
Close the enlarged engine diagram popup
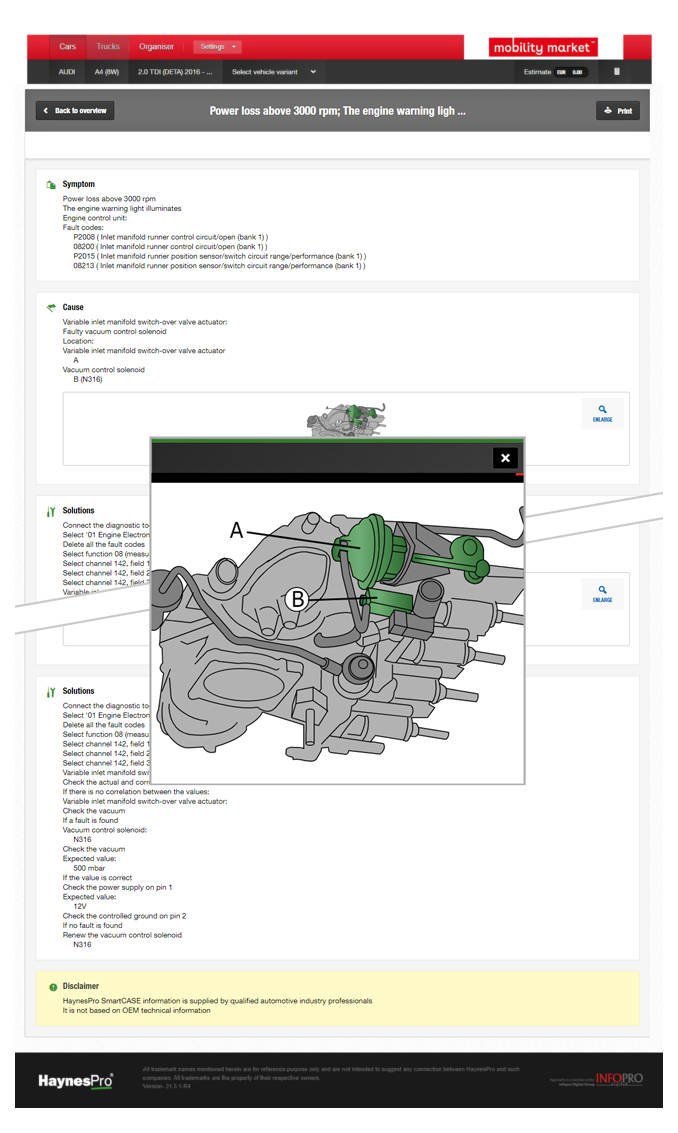505,458
